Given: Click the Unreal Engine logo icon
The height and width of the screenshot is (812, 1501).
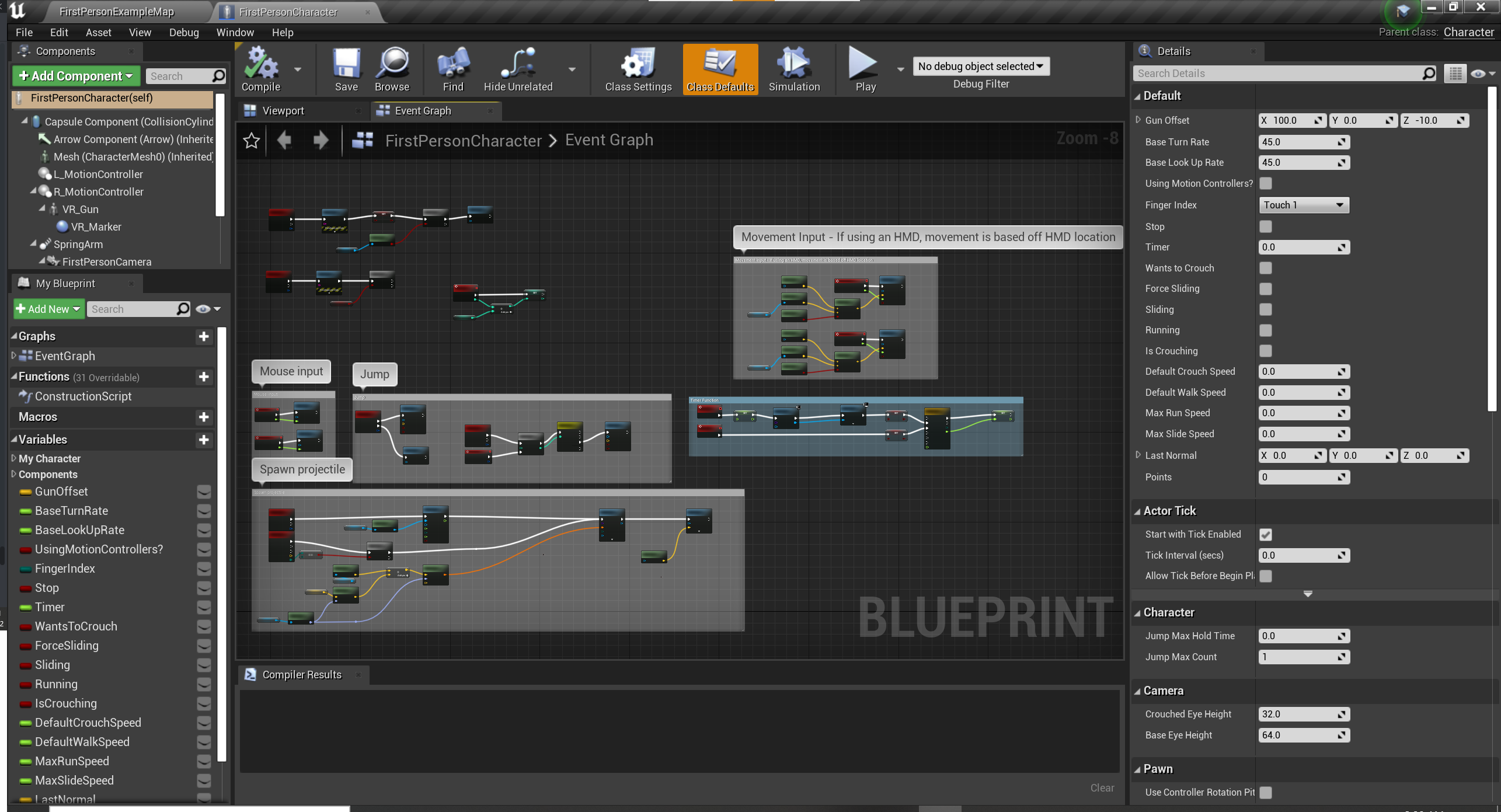Looking at the screenshot, I should (18, 11).
